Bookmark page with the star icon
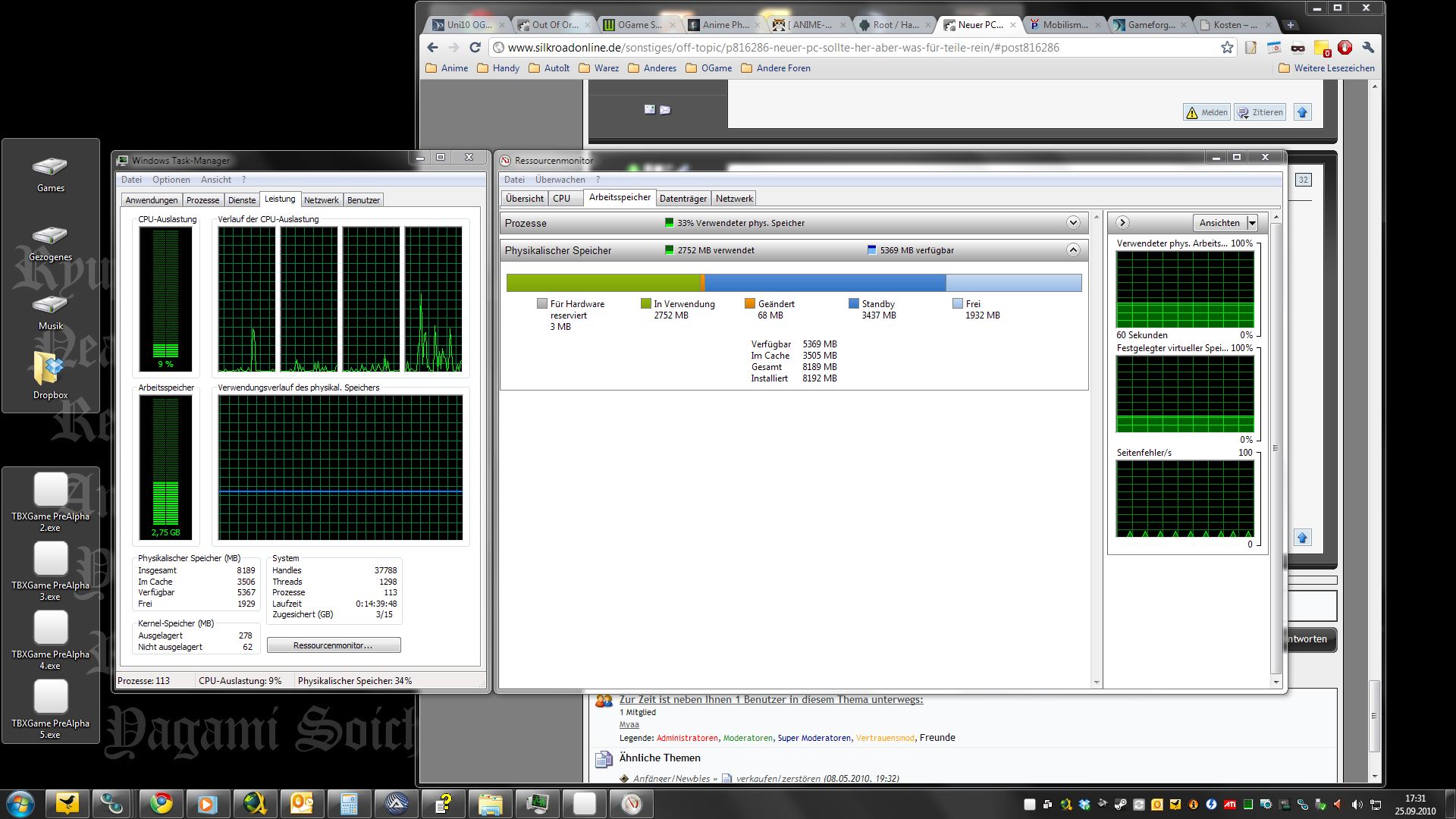 [x=1227, y=48]
